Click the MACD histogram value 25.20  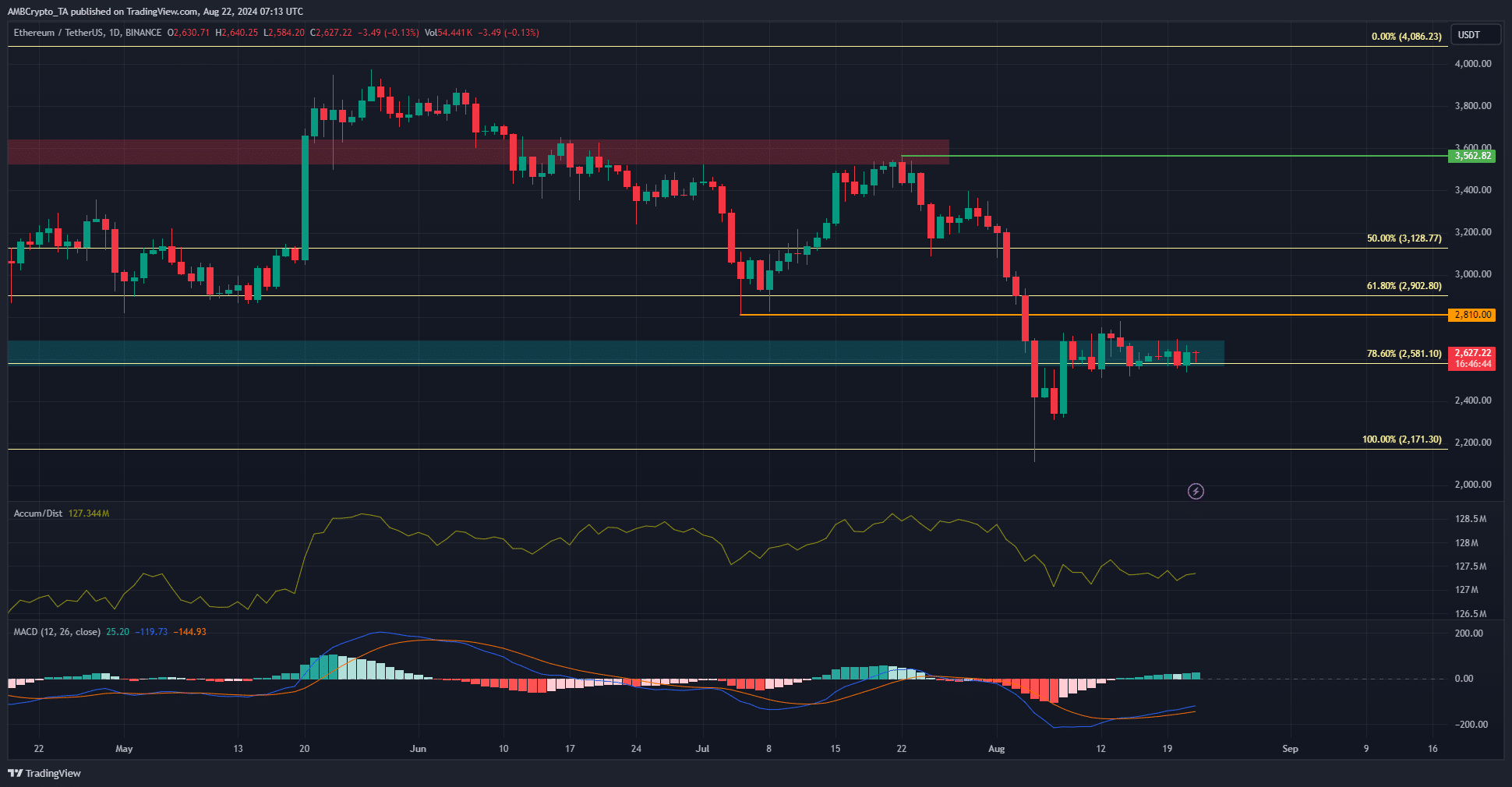[x=118, y=632]
